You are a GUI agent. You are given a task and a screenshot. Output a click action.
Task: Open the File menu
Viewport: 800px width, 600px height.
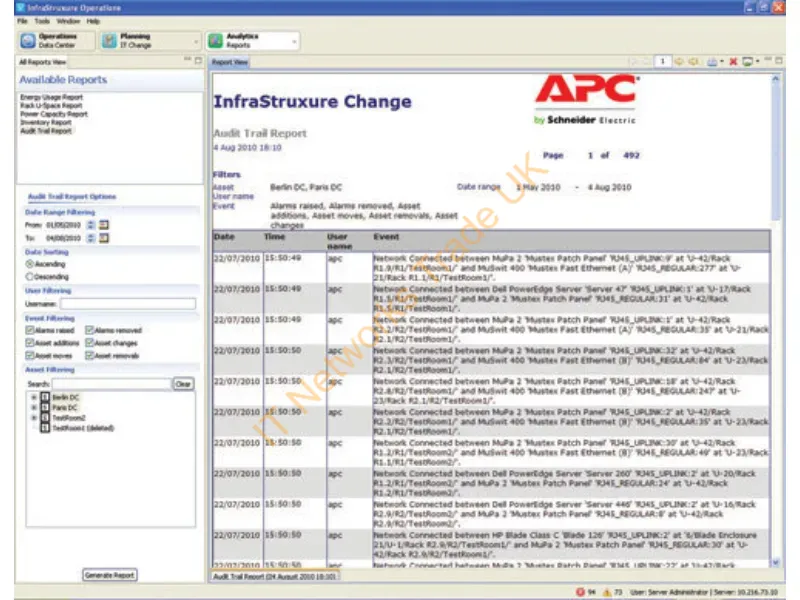[22, 21]
